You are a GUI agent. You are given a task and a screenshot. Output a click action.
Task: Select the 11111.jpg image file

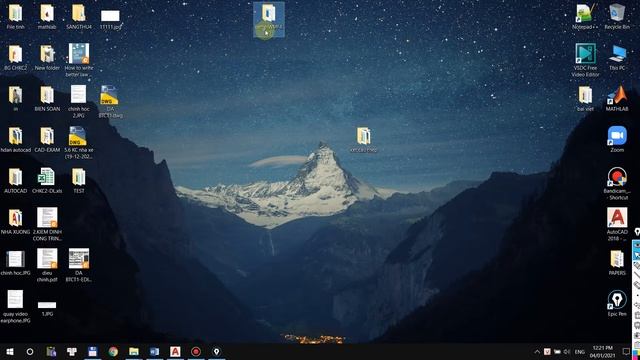(x=110, y=19)
